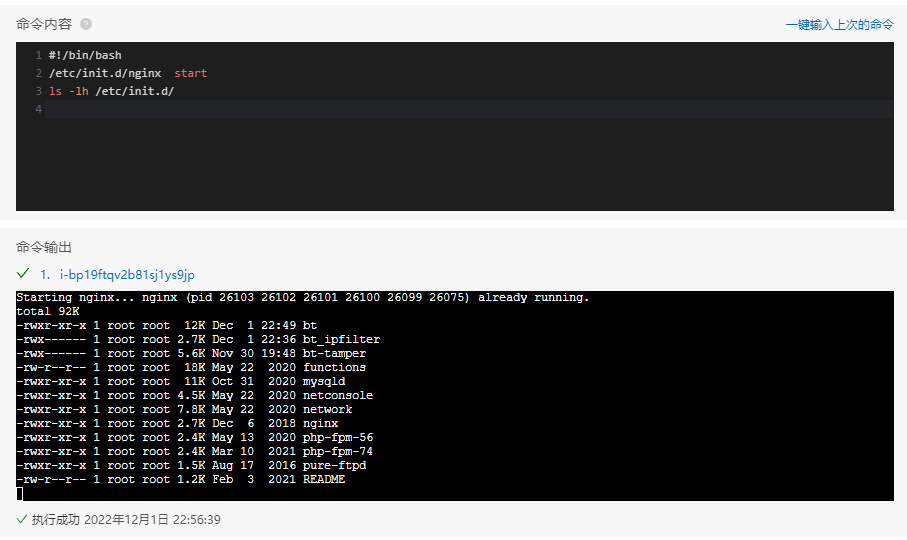Screen dimensions: 907x540
Task: Click line number 3 in editor gutter
Action: click(39, 91)
